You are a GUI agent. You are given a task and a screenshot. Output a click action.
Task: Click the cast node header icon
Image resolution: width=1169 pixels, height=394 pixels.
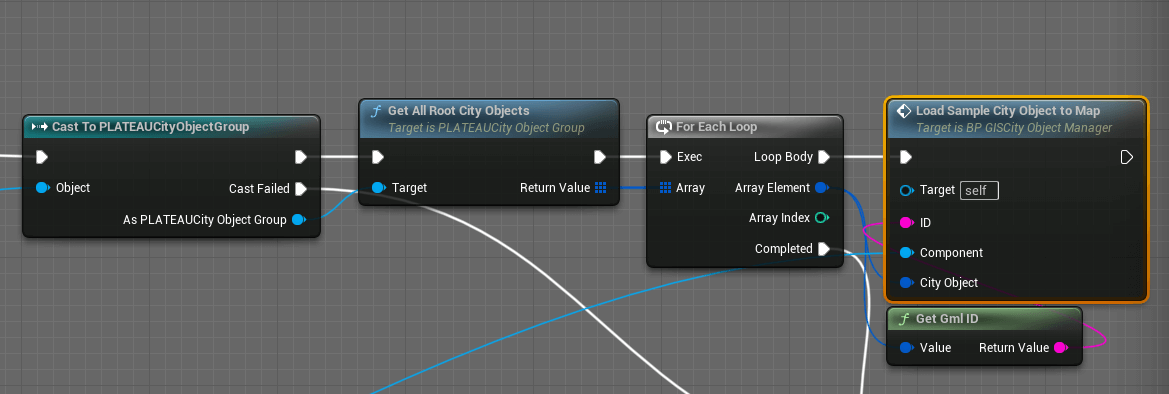tap(40, 127)
